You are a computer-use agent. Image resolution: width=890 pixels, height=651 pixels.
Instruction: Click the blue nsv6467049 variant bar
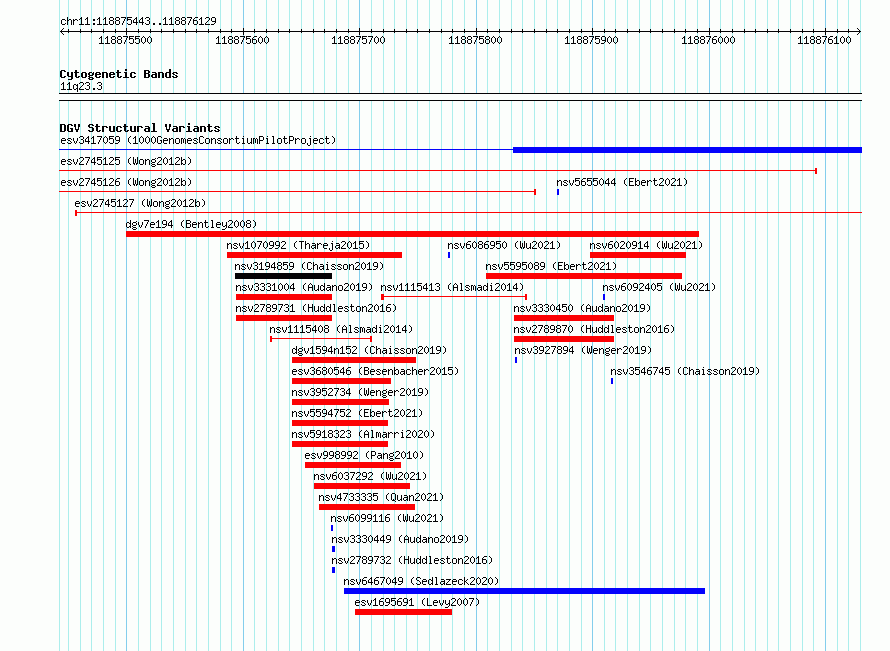coord(524,591)
